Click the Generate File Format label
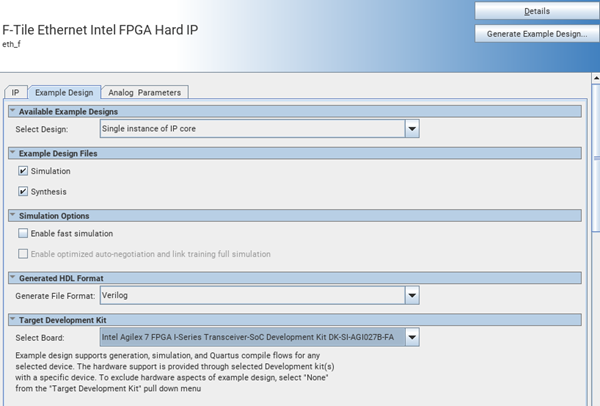Screen dimensions: 600x406 pyautogui.click(x=55, y=296)
